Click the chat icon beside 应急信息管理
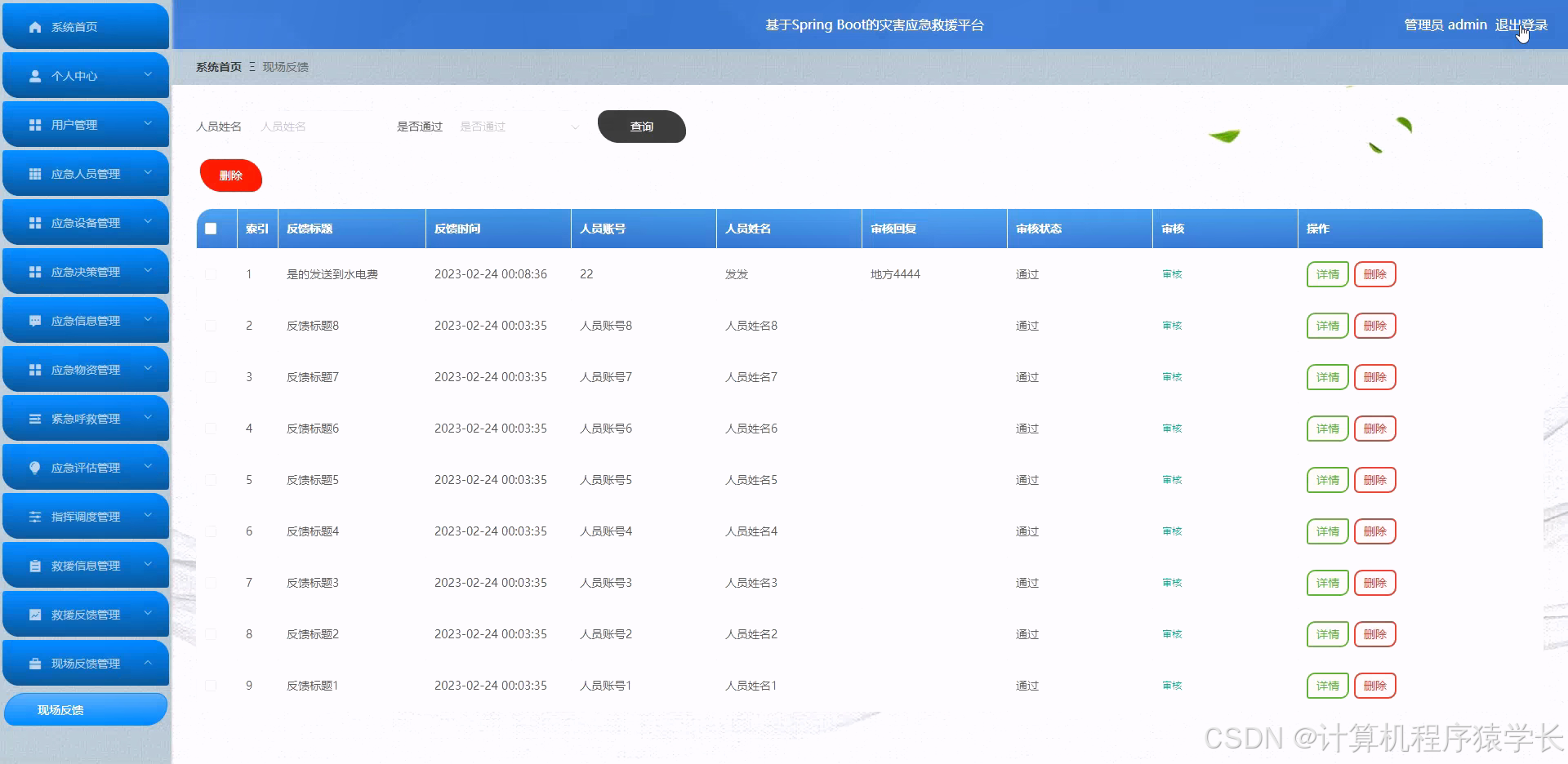The image size is (1568, 764). [x=35, y=321]
